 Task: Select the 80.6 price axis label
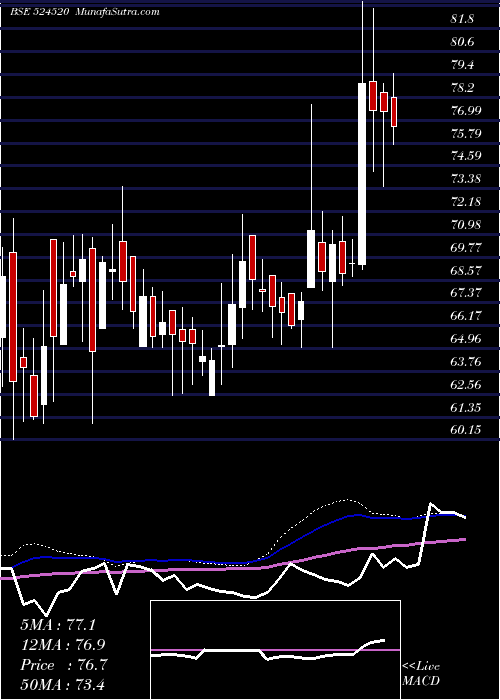coord(462,42)
